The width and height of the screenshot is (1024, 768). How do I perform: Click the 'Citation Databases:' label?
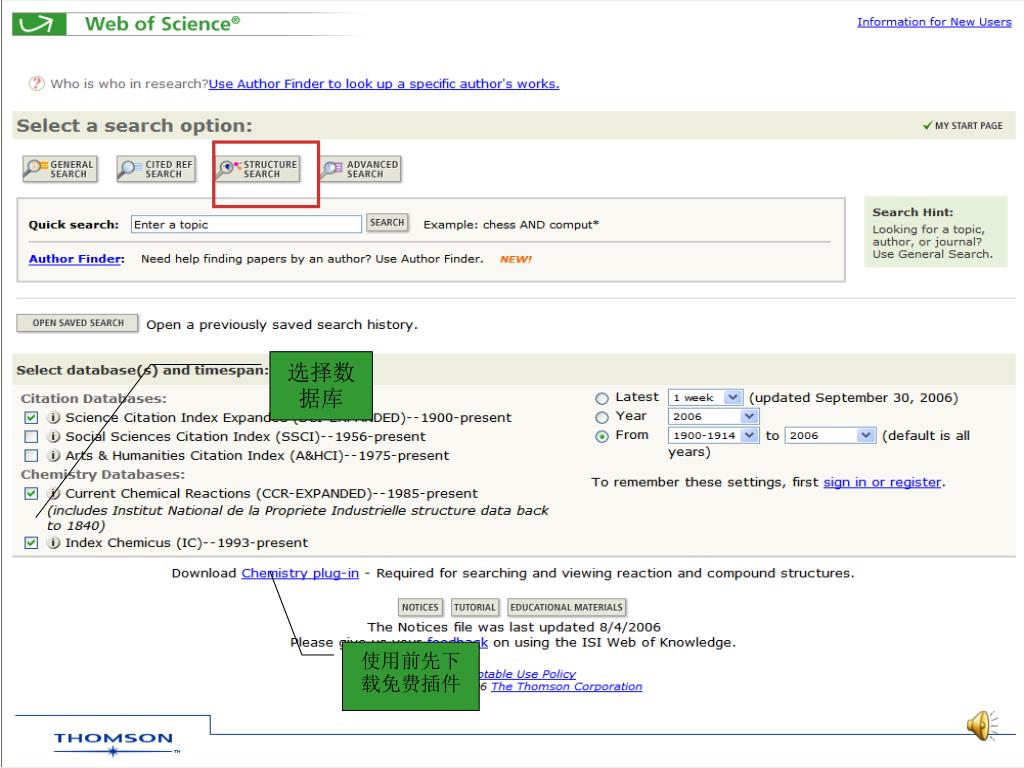(x=93, y=398)
